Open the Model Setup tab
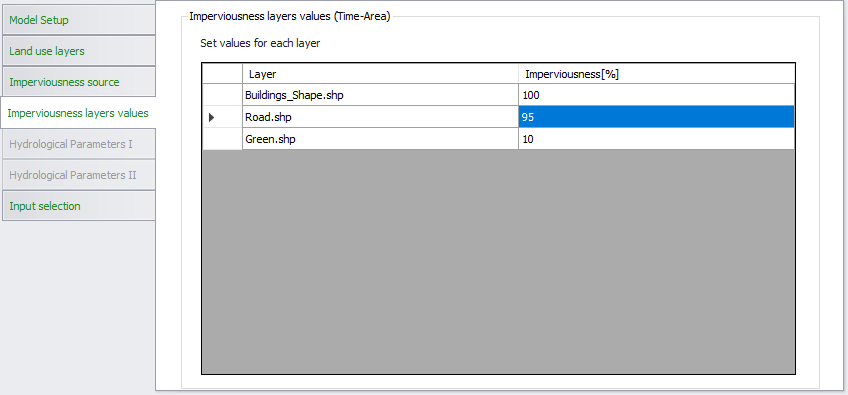 [79, 20]
